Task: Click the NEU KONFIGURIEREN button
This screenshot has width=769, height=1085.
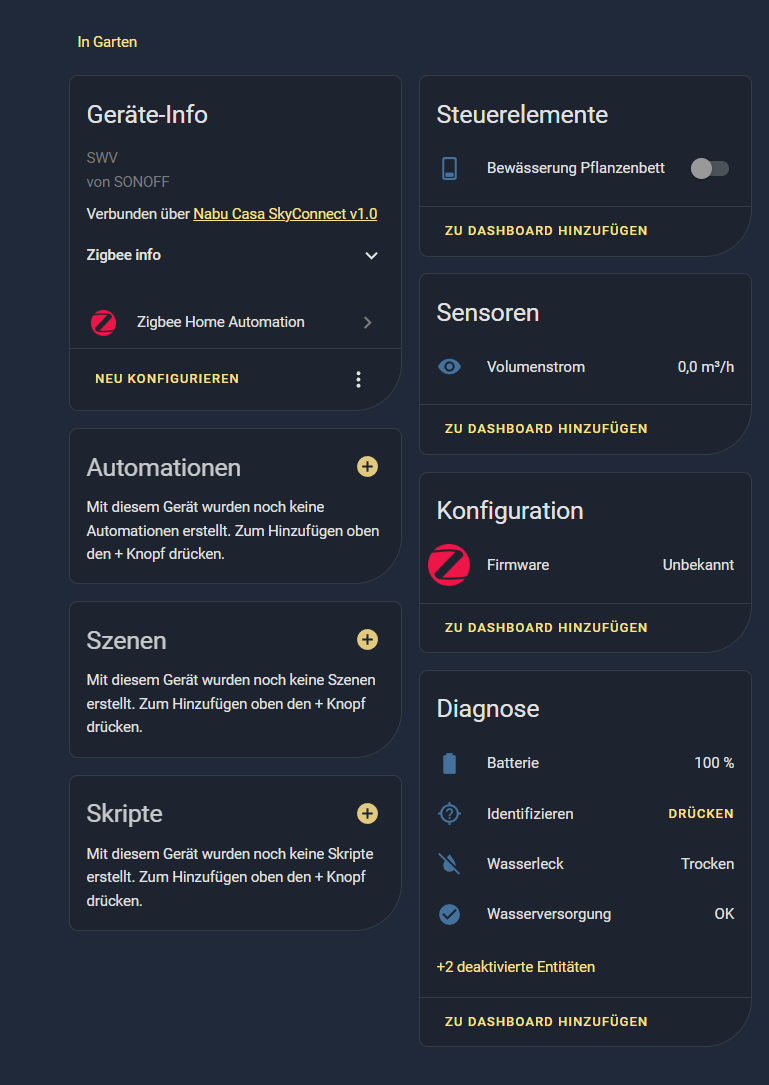Action: coord(167,379)
